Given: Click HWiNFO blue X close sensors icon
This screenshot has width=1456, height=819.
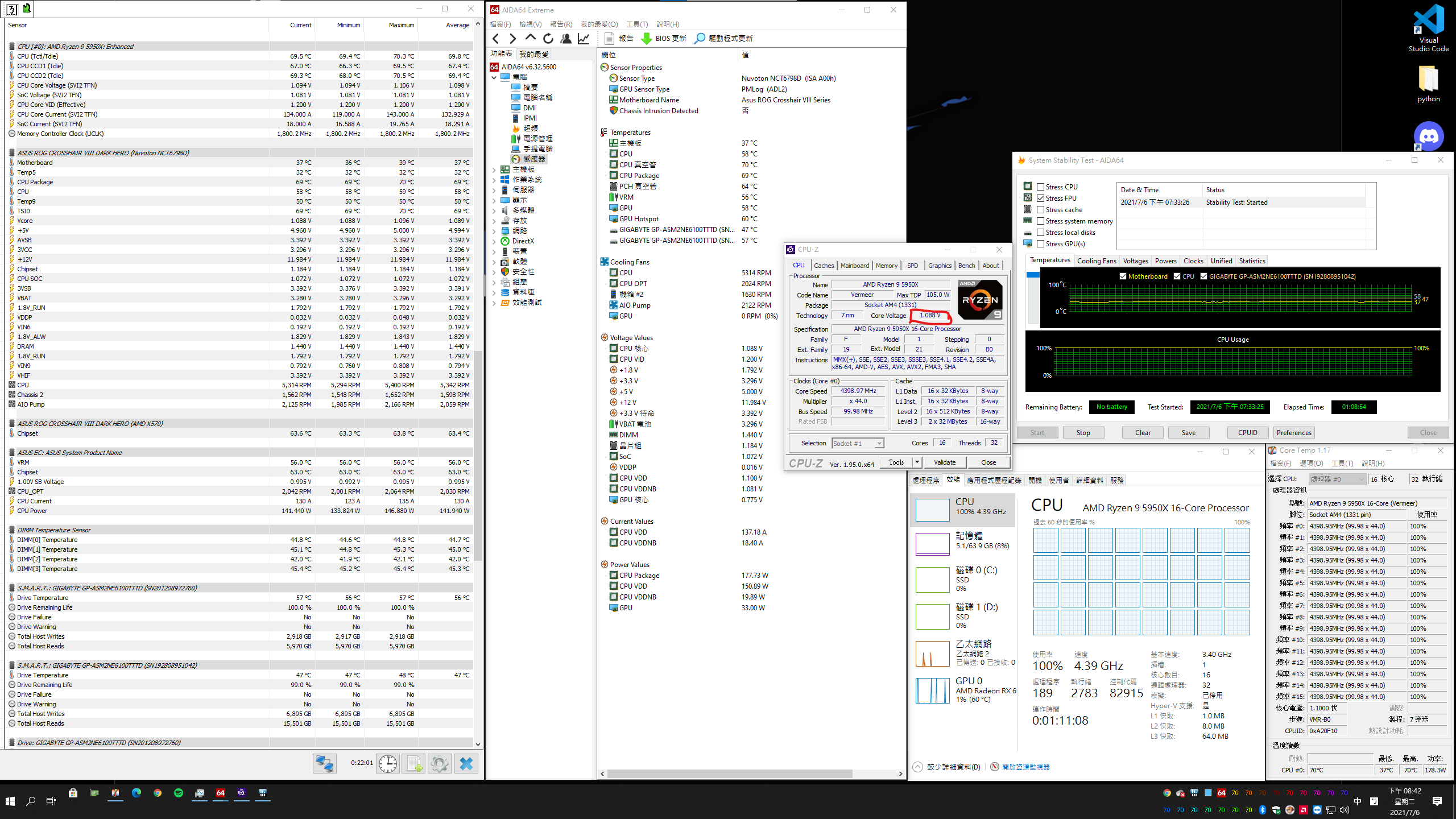Looking at the screenshot, I should pos(466,763).
